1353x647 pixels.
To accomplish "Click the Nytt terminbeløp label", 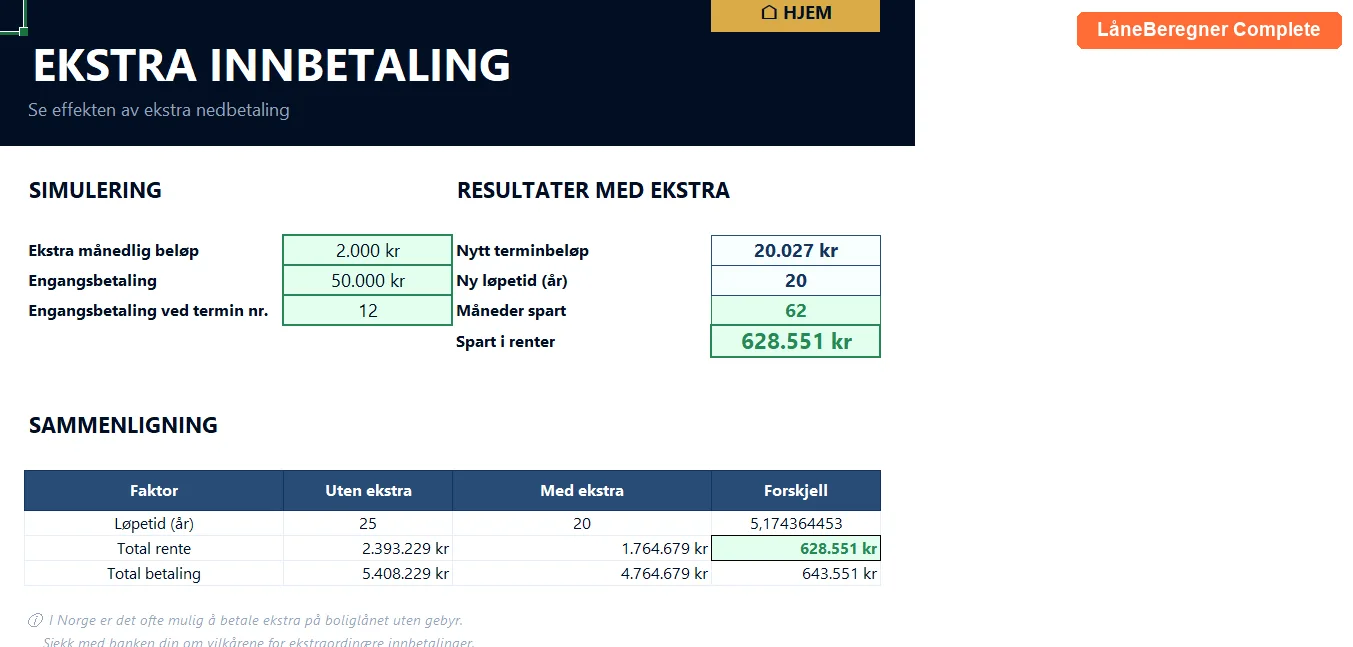I will coord(523,251).
